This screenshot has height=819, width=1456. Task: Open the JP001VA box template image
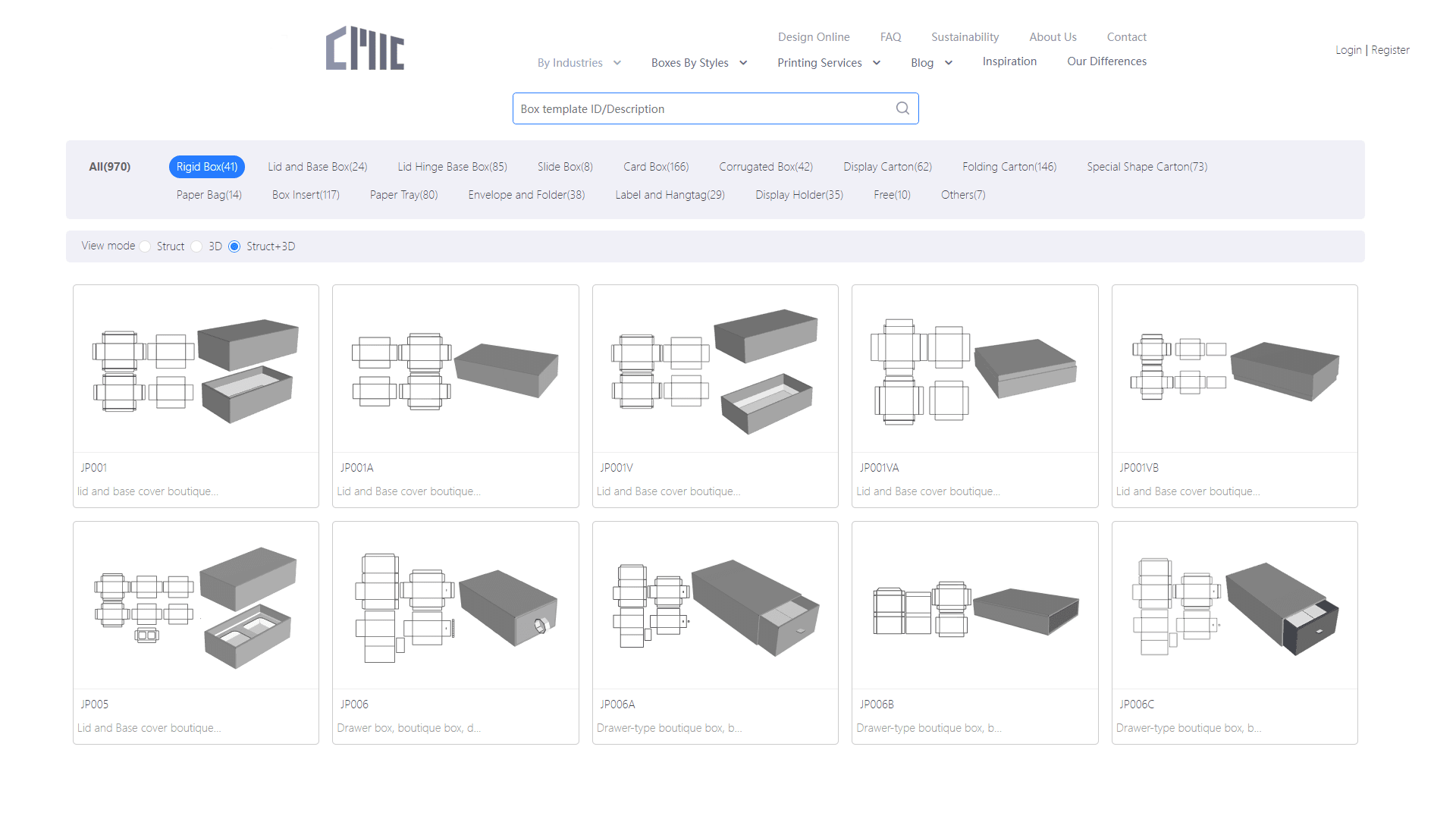pyautogui.click(x=974, y=369)
